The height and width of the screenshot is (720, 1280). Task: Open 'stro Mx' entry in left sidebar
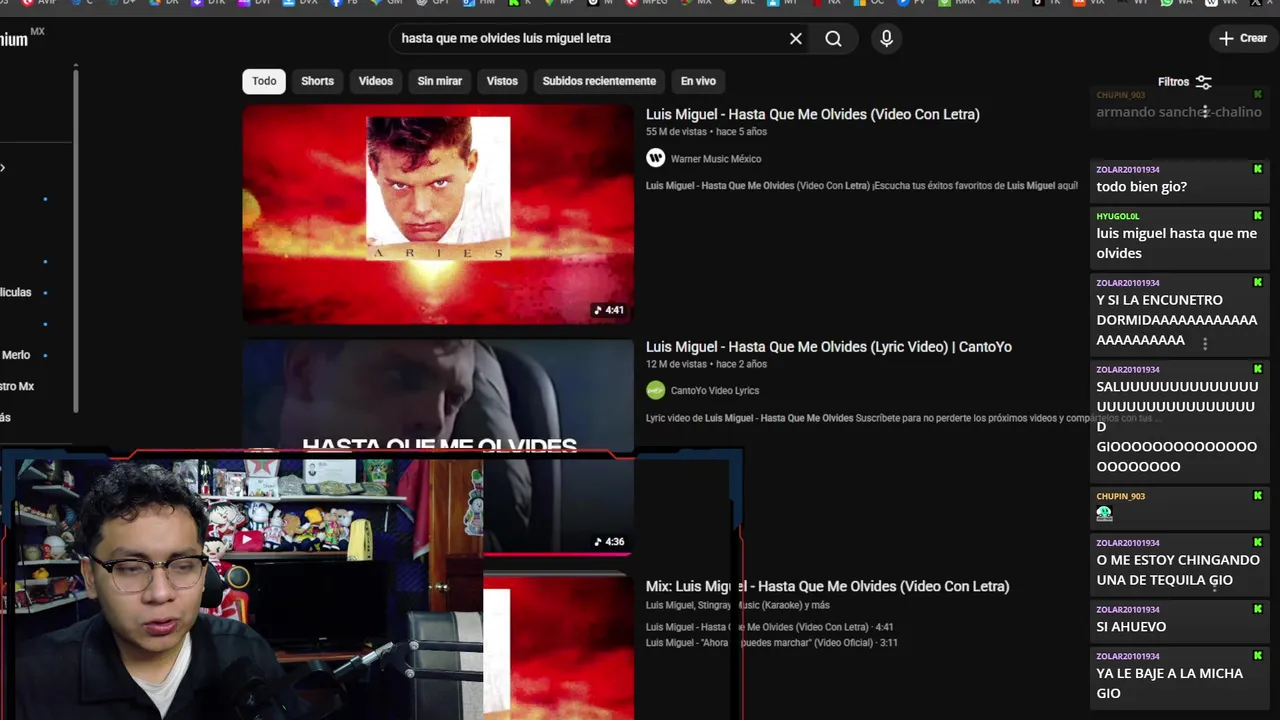tap(17, 386)
